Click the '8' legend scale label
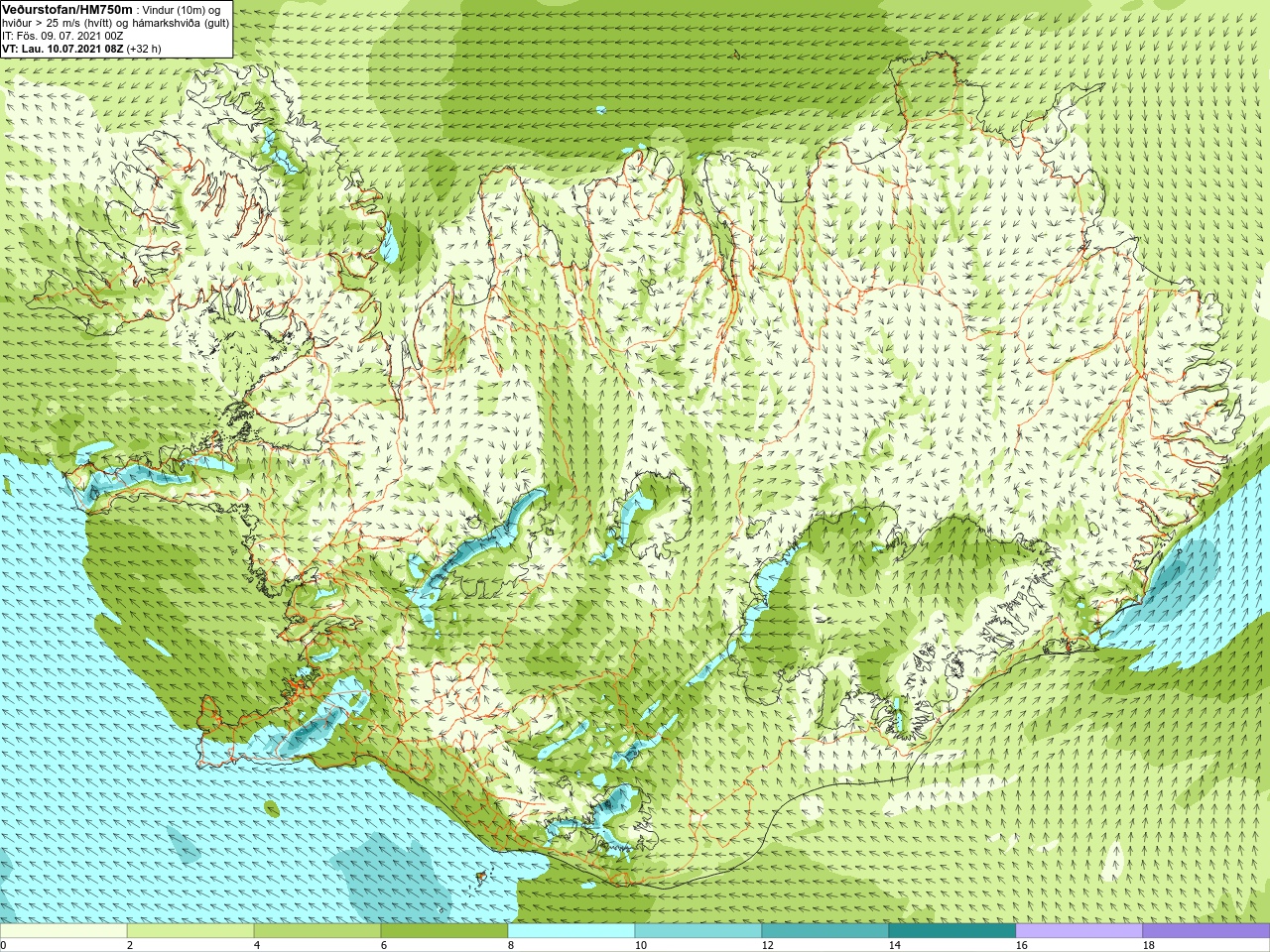 click(511, 945)
